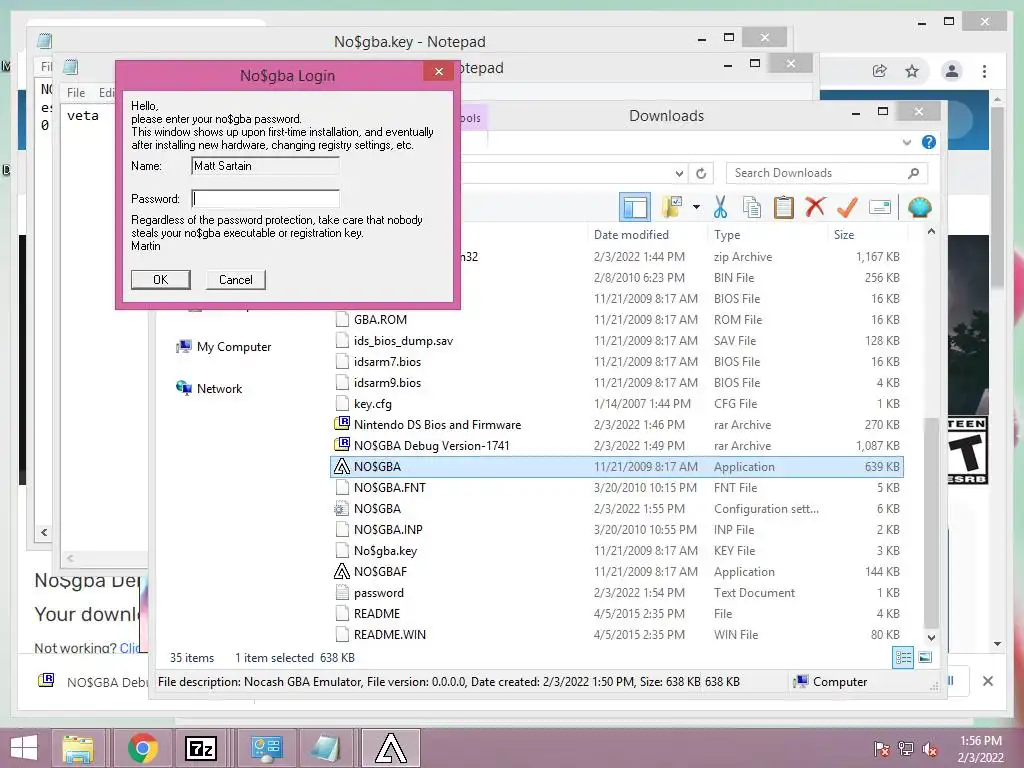The width and height of the screenshot is (1024, 768).
Task: Open File Explorer from taskbar
Action: coord(78,748)
